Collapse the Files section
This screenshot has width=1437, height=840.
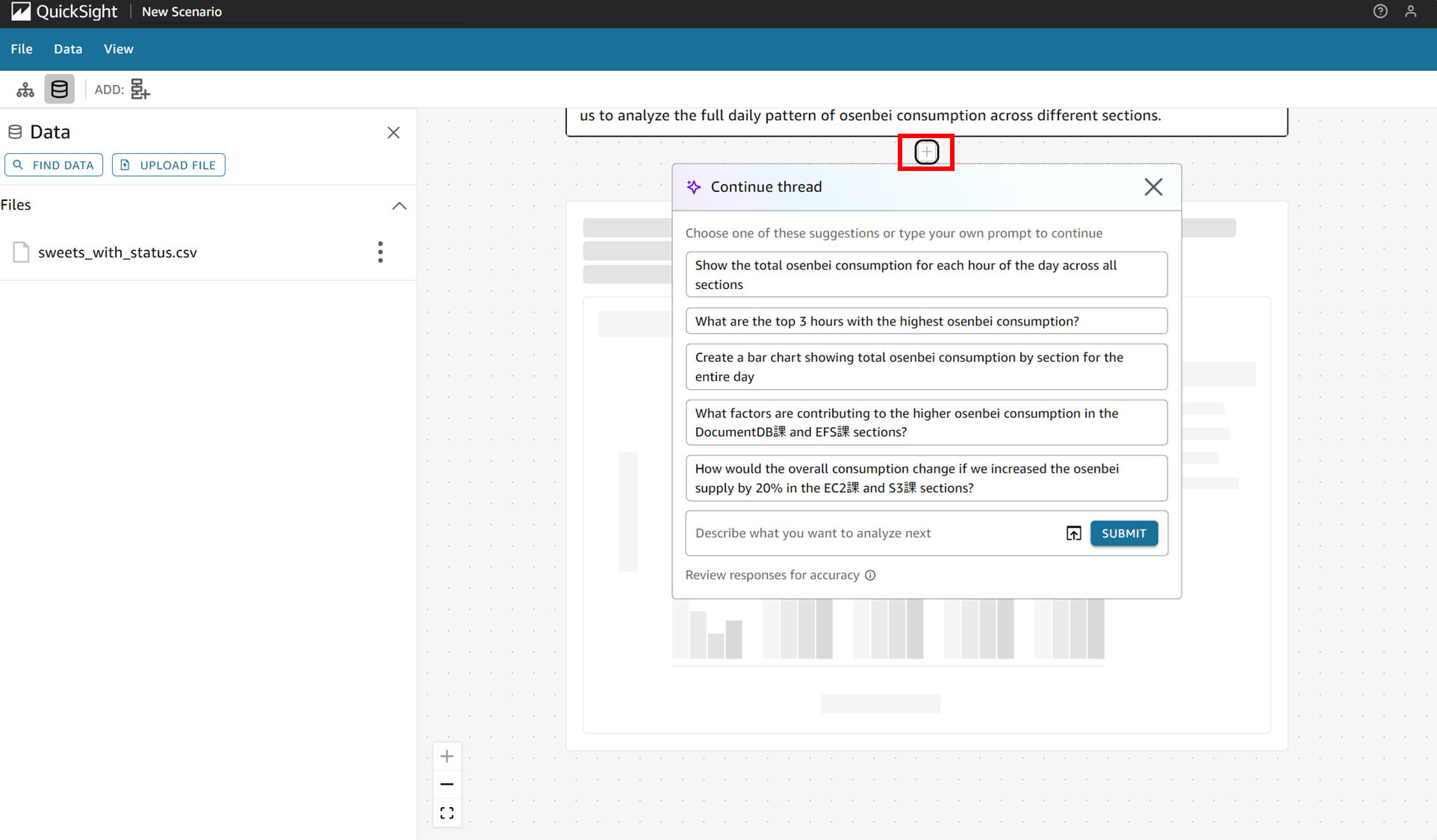[400, 205]
